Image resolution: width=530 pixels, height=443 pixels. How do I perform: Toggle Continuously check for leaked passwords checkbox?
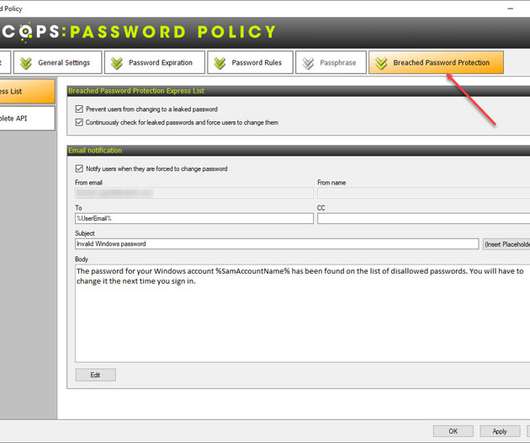(79, 122)
